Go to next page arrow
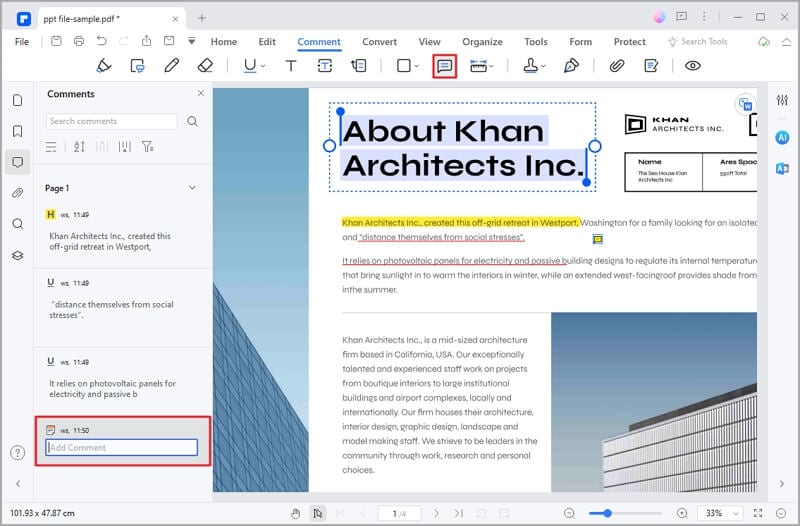The height and width of the screenshot is (526, 800). (436, 513)
